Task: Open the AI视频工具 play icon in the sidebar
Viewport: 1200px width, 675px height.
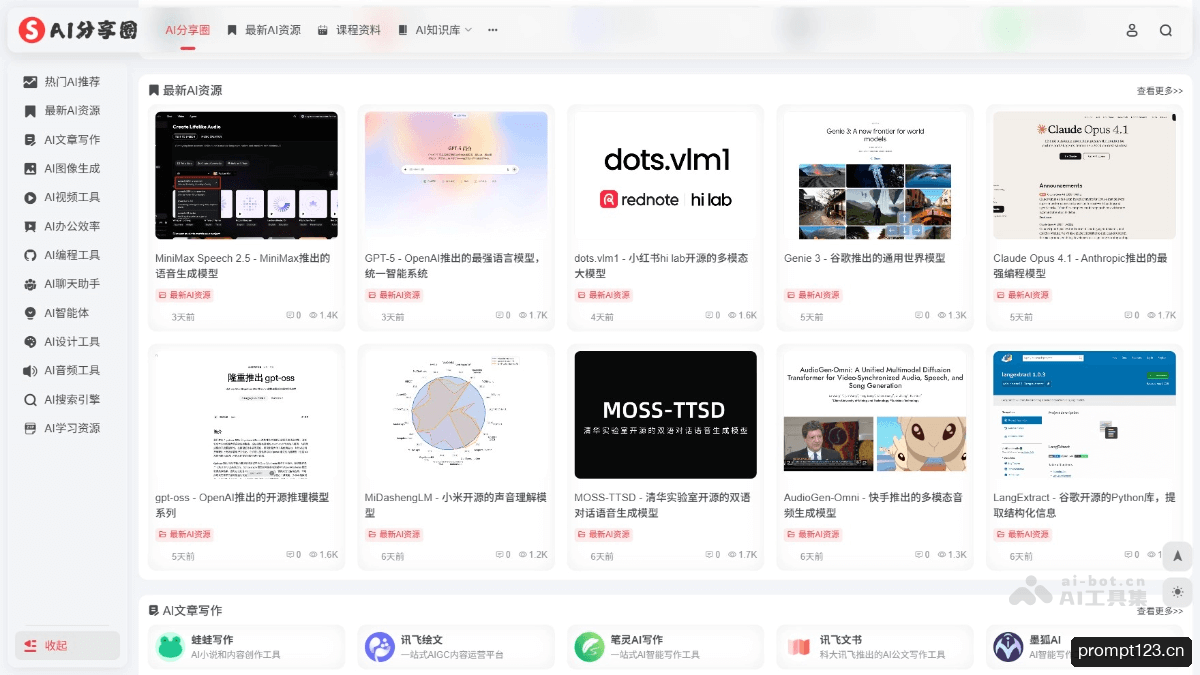Action: (x=30, y=198)
